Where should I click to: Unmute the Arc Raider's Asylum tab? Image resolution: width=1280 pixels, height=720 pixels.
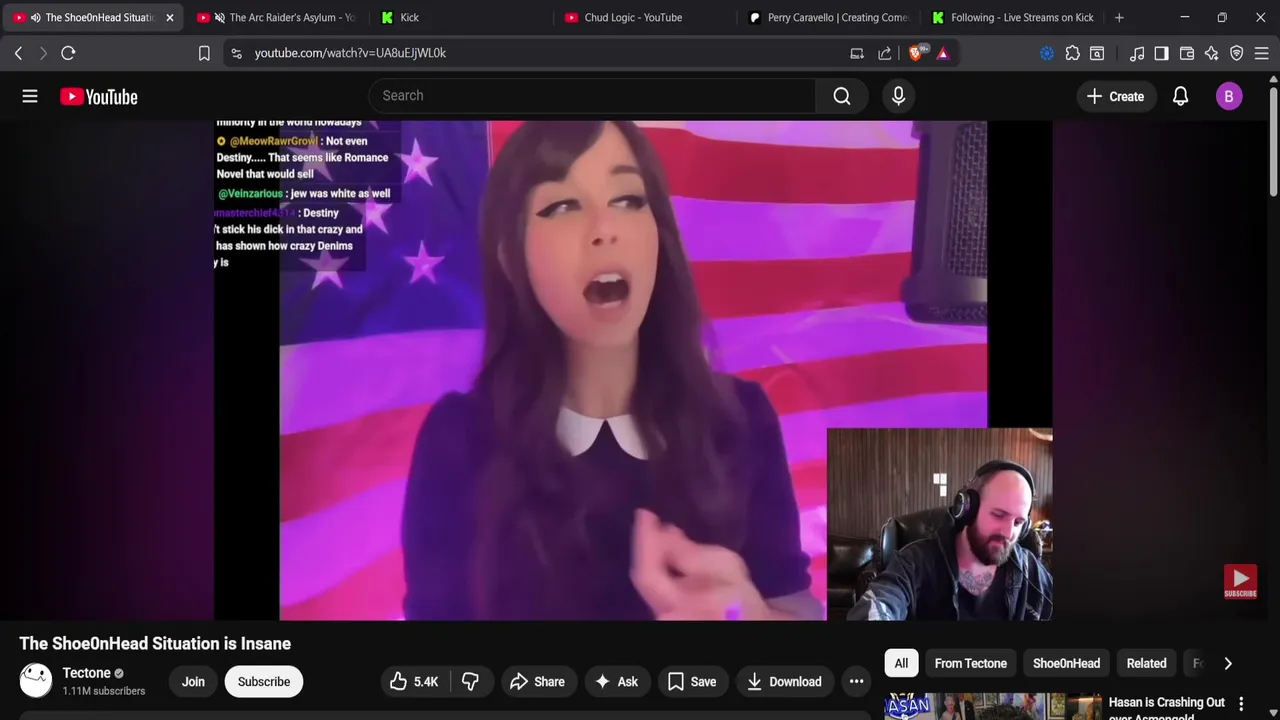click(x=219, y=17)
